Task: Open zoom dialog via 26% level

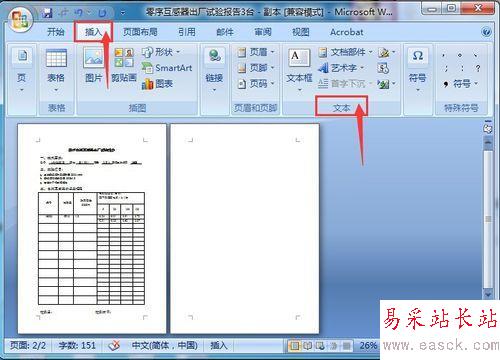Action: [x=369, y=346]
